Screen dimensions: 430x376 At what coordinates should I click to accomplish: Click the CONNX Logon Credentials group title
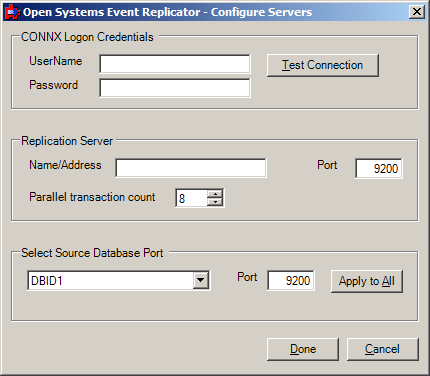tap(87, 37)
